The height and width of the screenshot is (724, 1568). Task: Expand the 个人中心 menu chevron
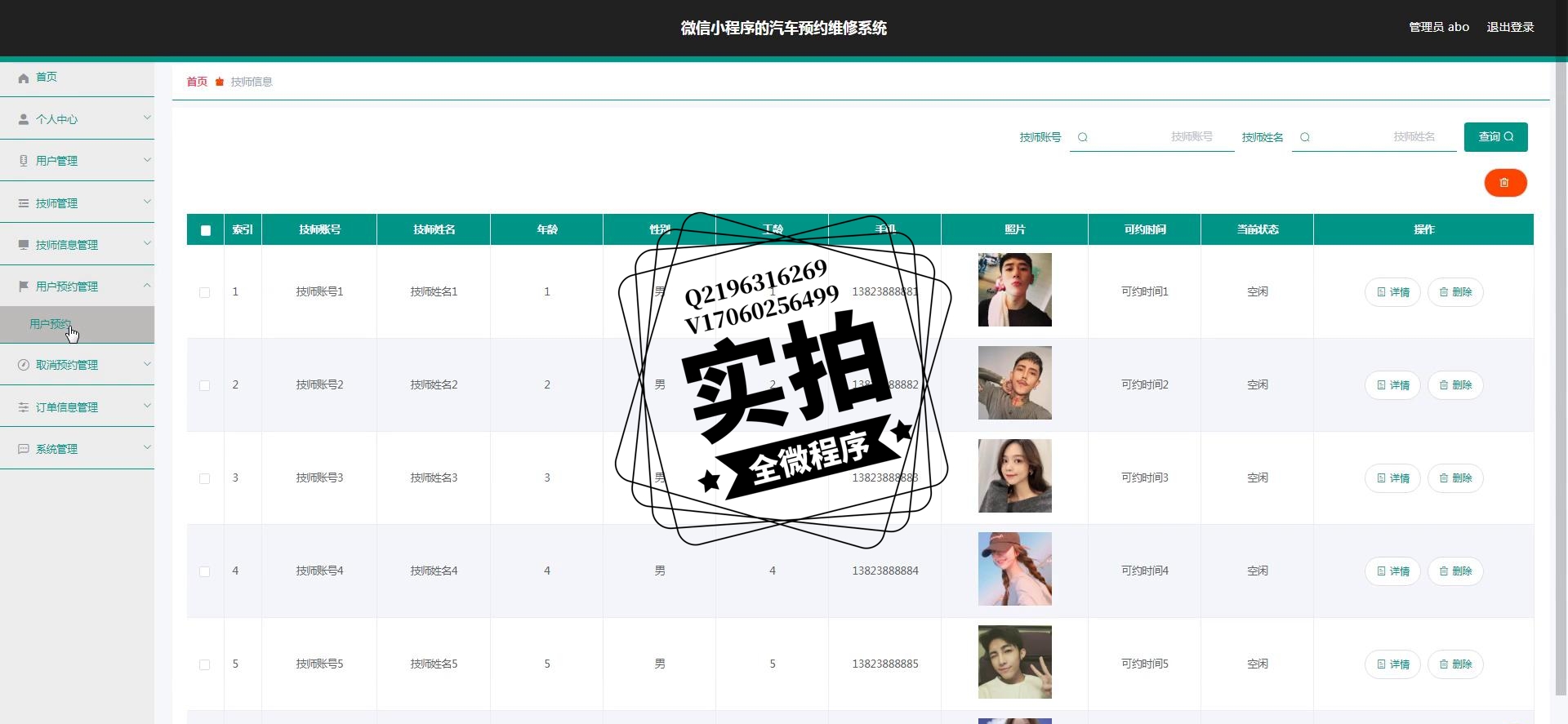147,118
